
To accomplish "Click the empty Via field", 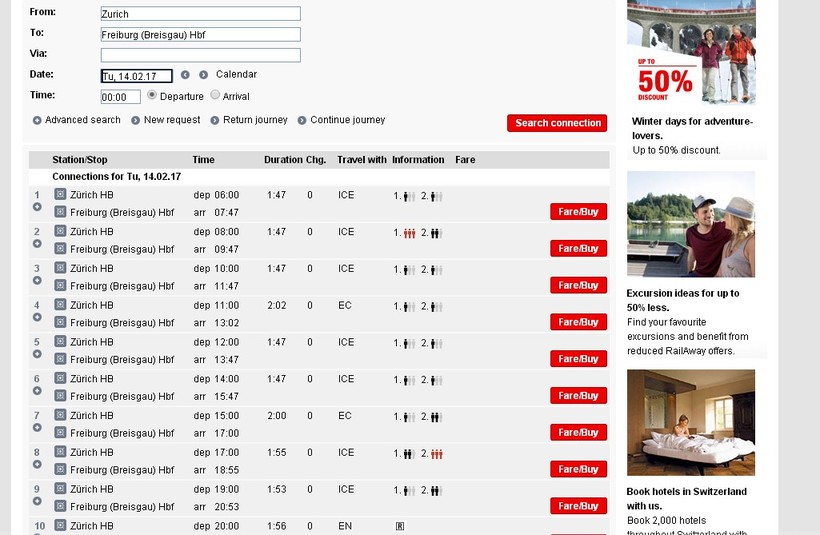I will [x=200, y=55].
